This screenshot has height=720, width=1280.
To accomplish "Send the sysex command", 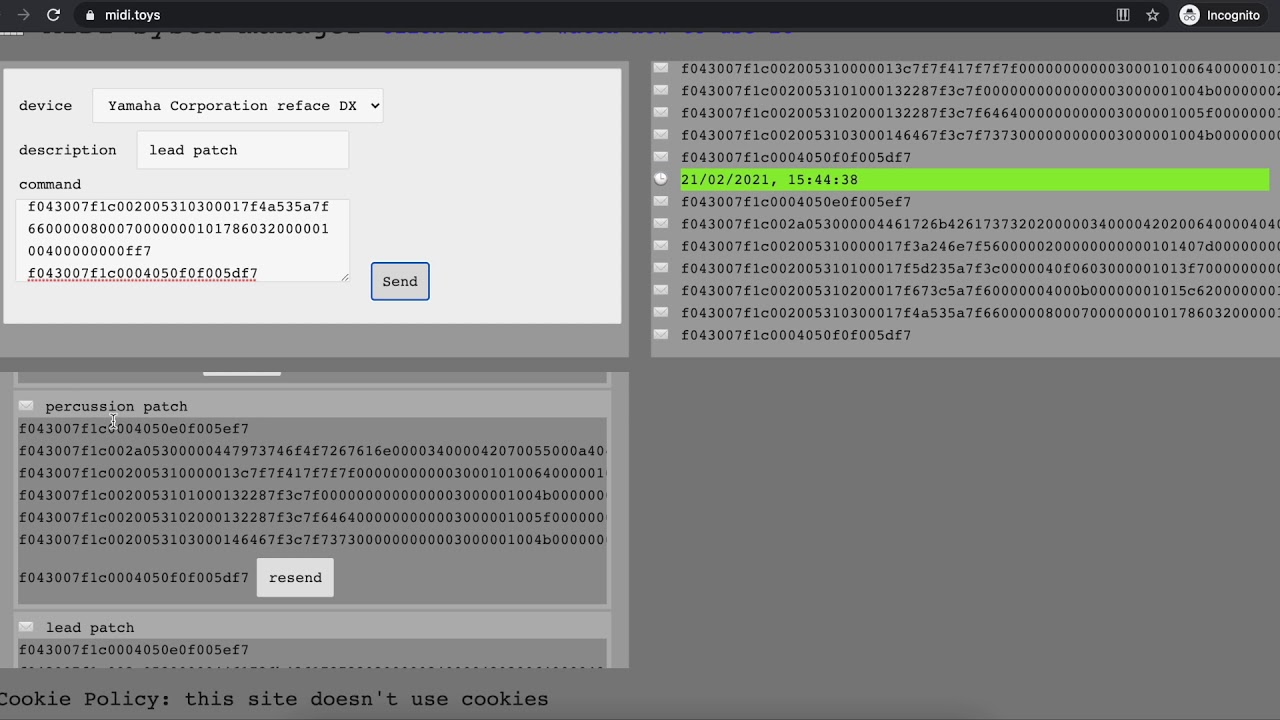I will [x=400, y=281].
